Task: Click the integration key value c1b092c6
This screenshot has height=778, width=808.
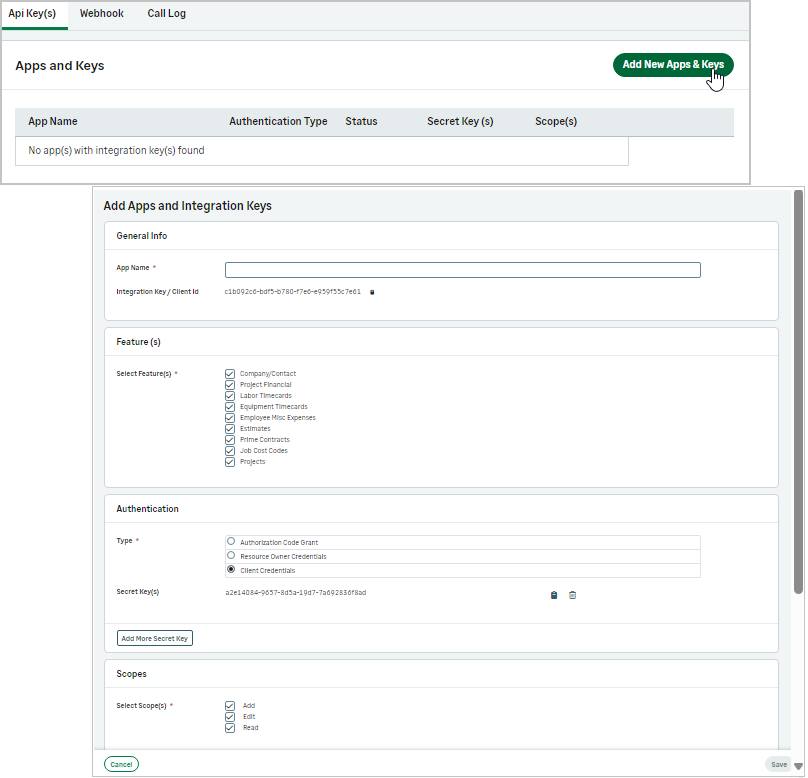Action: pyautogui.click(x=293, y=292)
